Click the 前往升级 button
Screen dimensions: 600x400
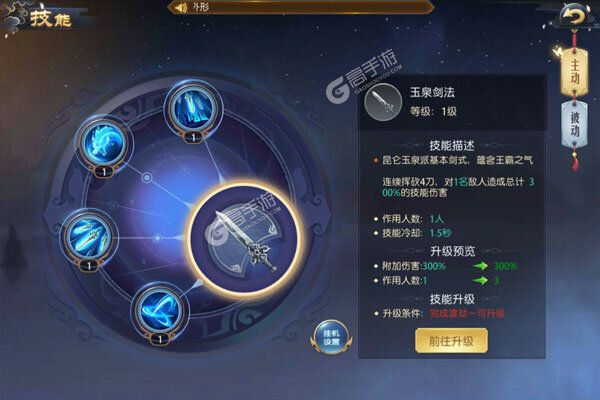coord(452,341)
